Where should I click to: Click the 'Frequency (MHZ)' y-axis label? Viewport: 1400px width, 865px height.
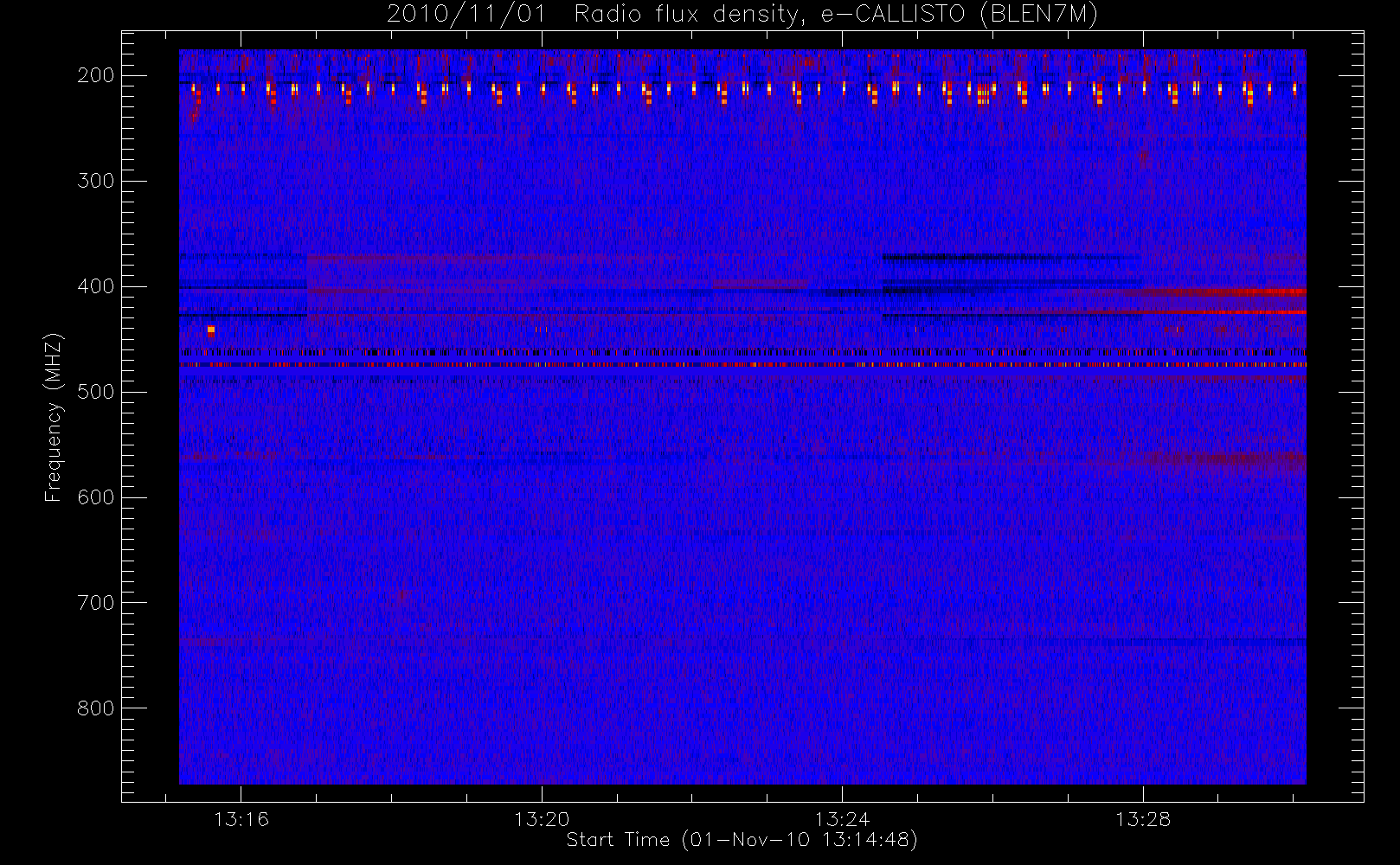tap(54, 417)
